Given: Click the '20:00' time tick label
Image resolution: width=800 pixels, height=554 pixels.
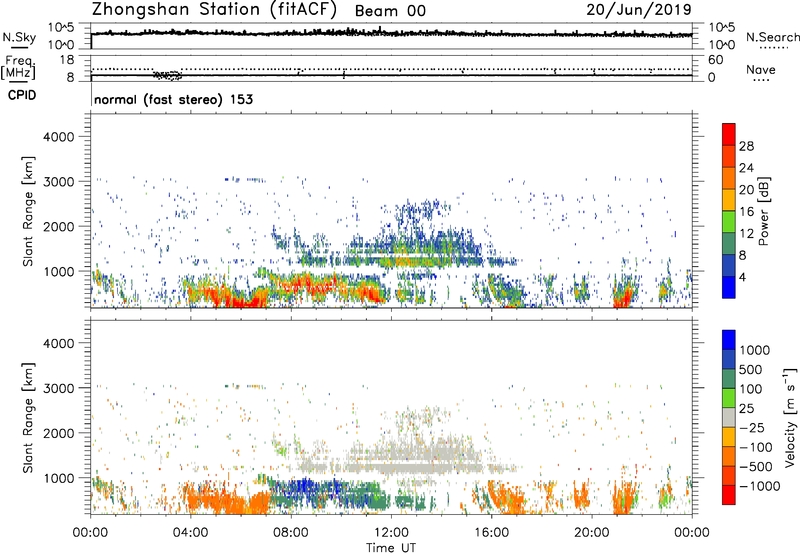Looking at the screenshot, I should click(x=592, y=533).
